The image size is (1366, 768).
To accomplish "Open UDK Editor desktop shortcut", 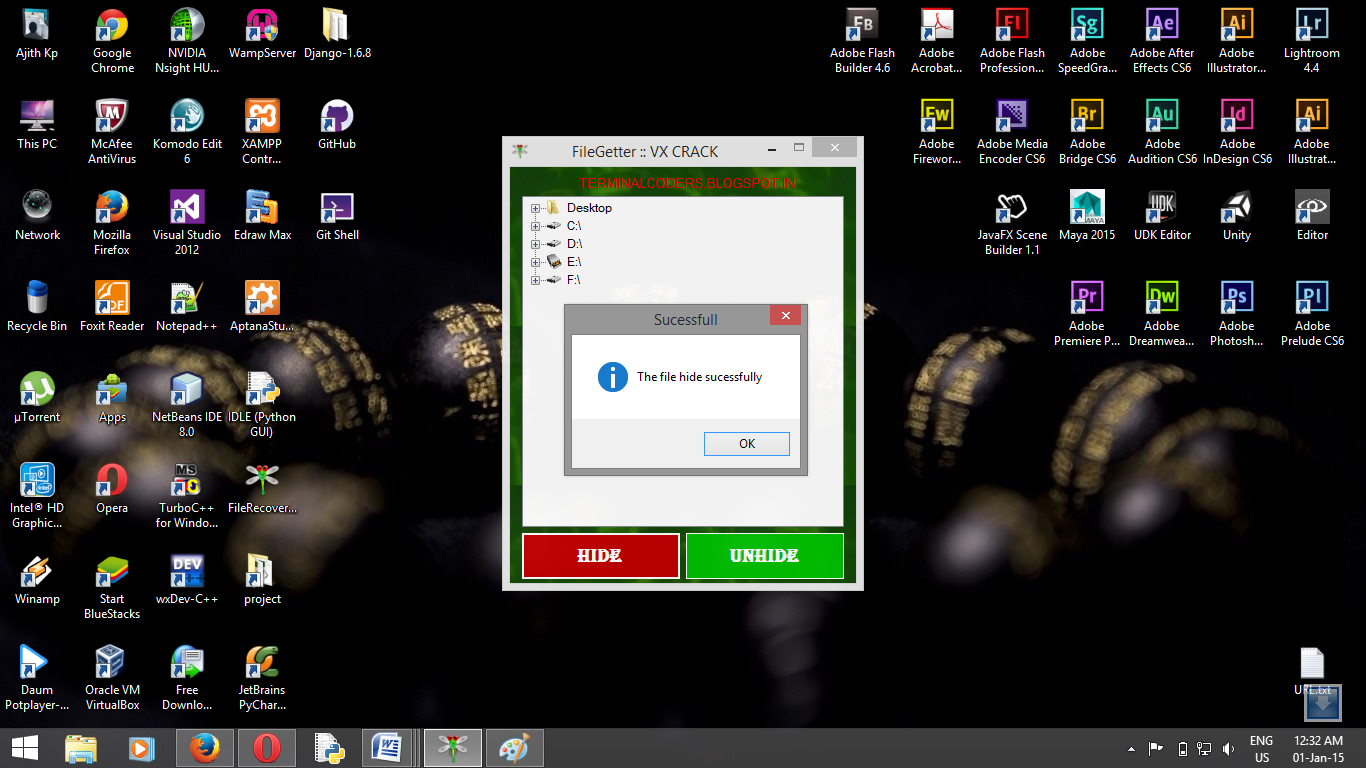I will coord(1162,216).
